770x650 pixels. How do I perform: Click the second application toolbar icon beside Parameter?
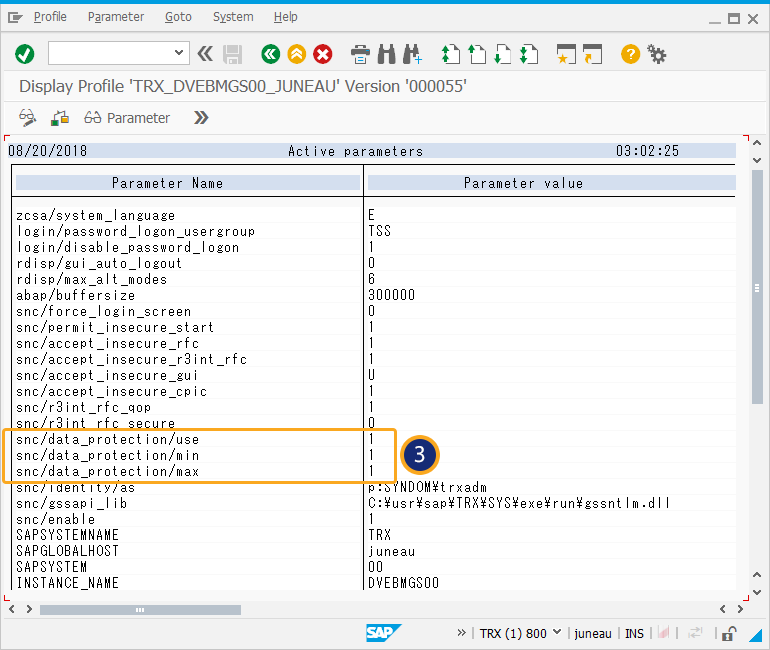tap(60, 118)
